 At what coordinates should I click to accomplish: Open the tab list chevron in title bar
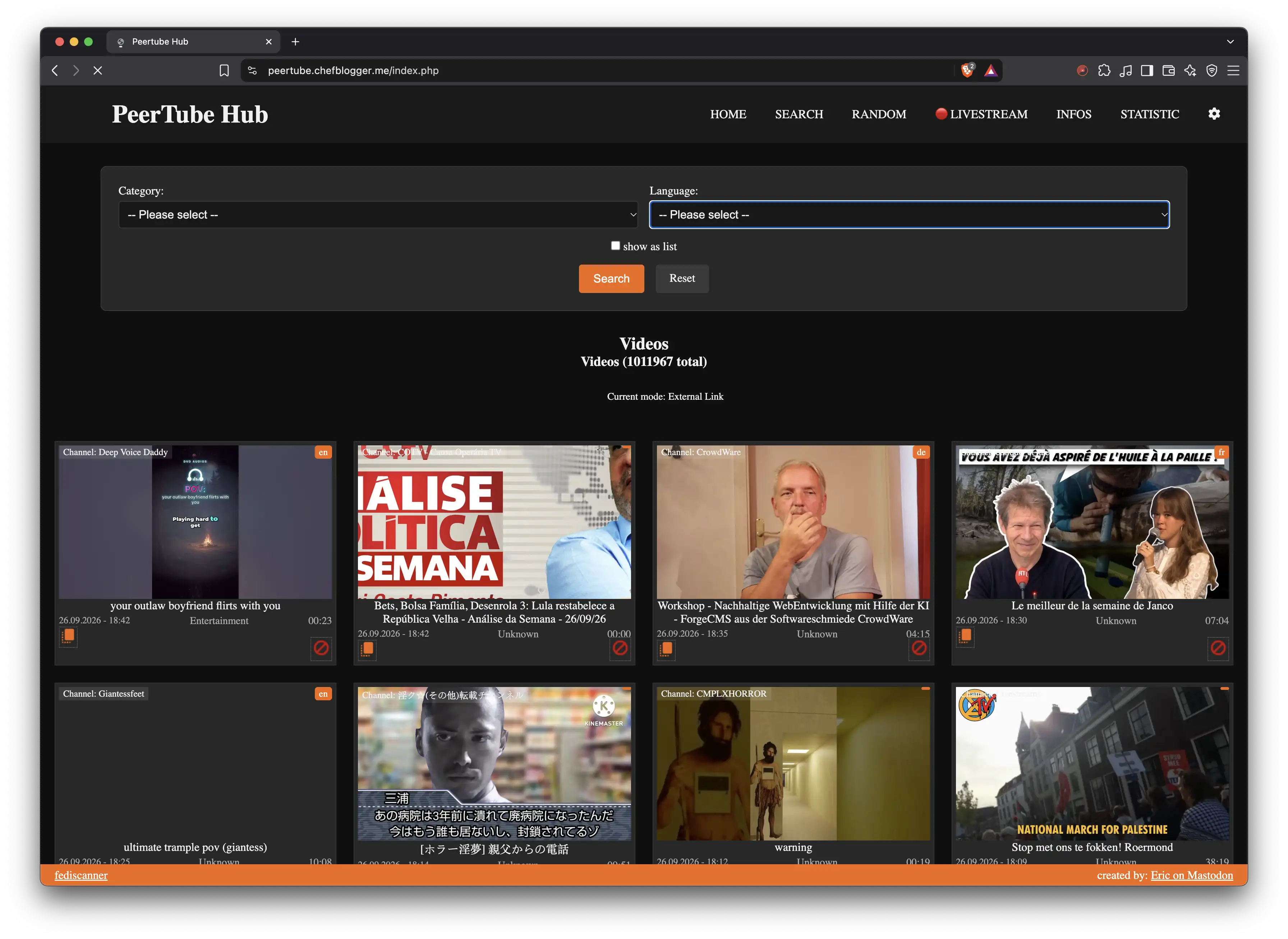1229,41
